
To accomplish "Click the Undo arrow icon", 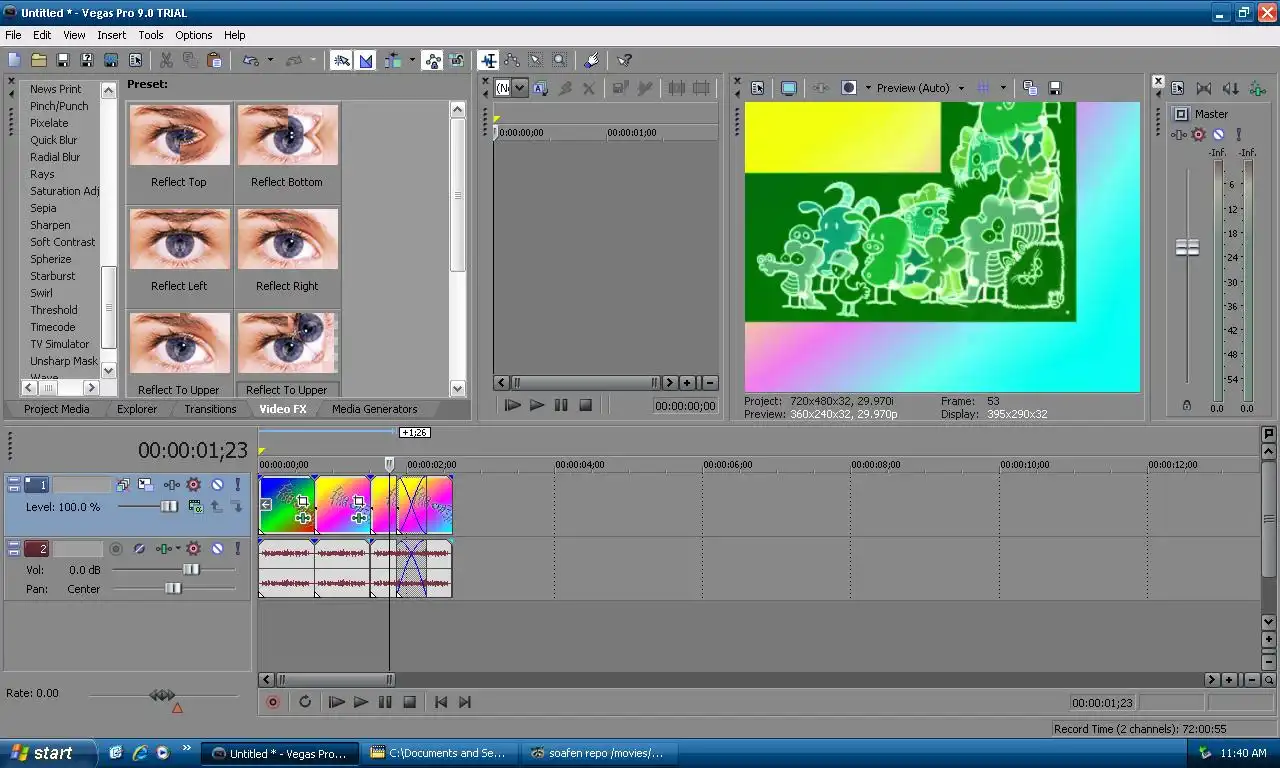I will (x=251, y=60).
